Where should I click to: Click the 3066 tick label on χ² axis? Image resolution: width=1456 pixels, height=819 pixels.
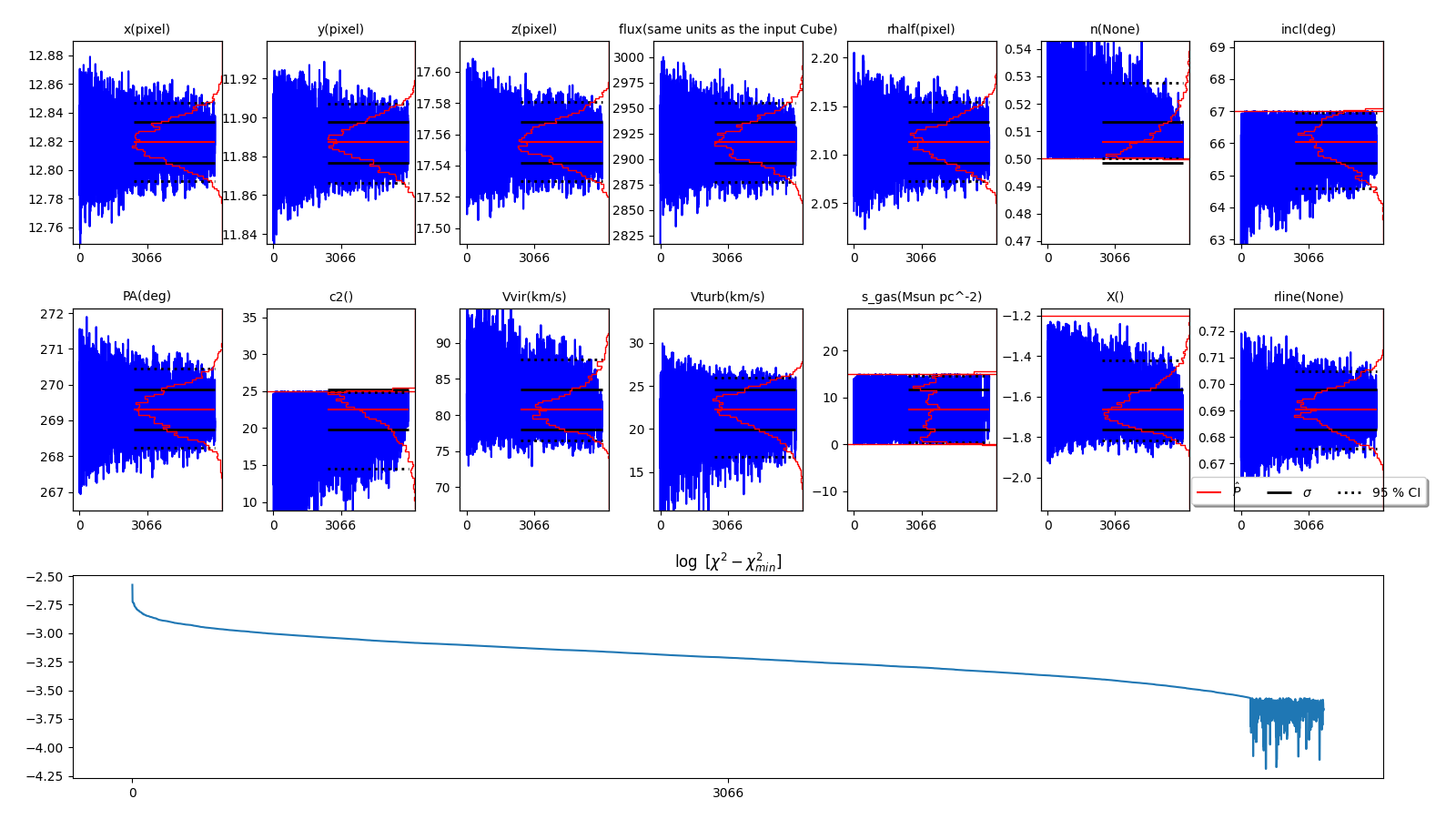coord(727,793)
